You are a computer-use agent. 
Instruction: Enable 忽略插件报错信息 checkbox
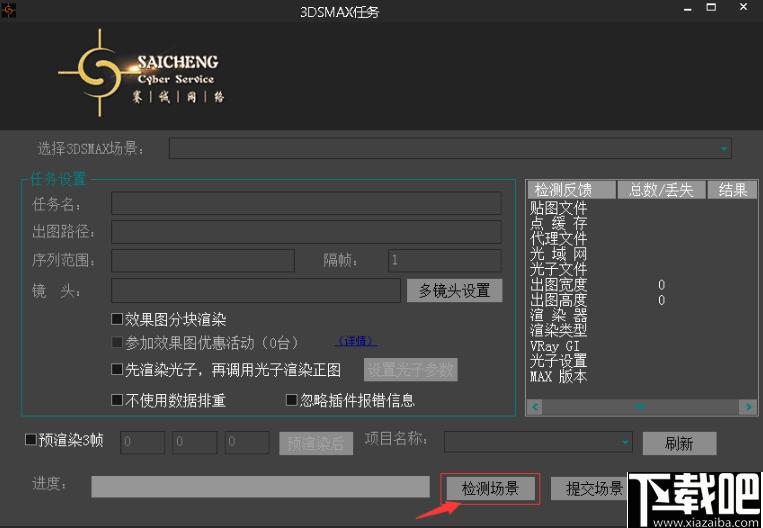pyautogui.click(x=292, y=400)
